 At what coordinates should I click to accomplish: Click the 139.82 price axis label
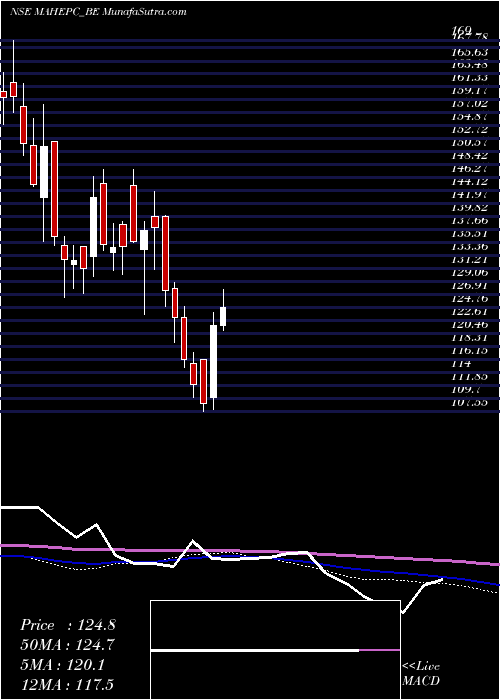469,208
